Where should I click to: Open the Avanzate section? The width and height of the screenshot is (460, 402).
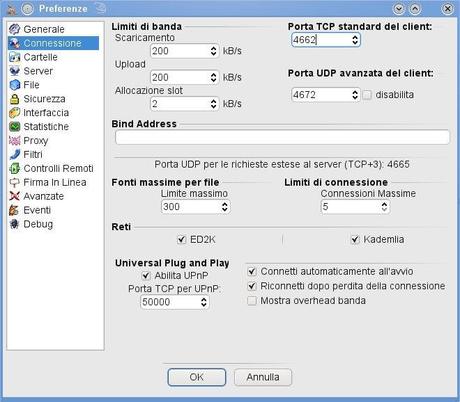43,196
